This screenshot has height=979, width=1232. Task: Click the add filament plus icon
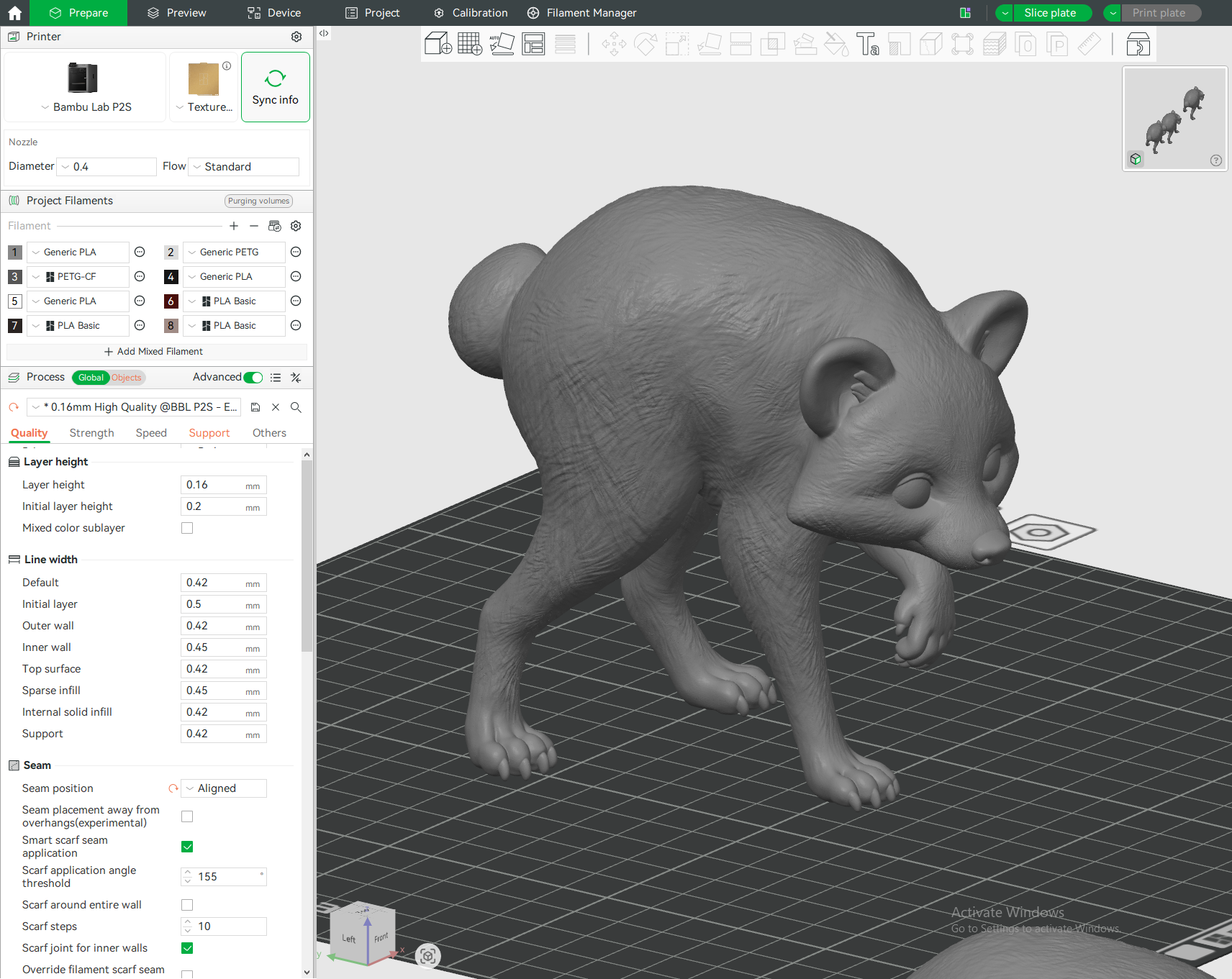[234, 226]
